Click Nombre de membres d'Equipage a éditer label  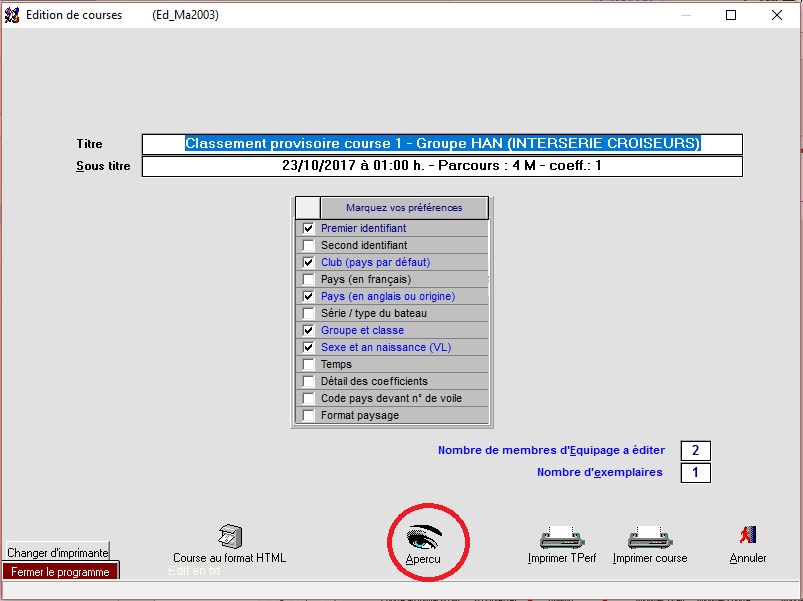click(x=551, y=450)
